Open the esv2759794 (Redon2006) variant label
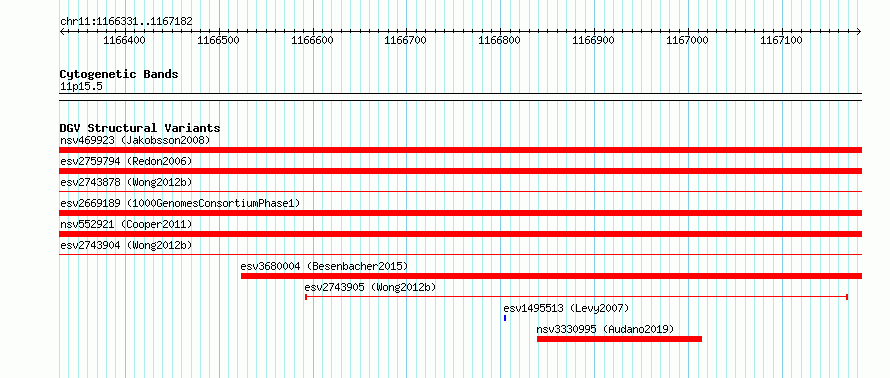 pos(126,161)
